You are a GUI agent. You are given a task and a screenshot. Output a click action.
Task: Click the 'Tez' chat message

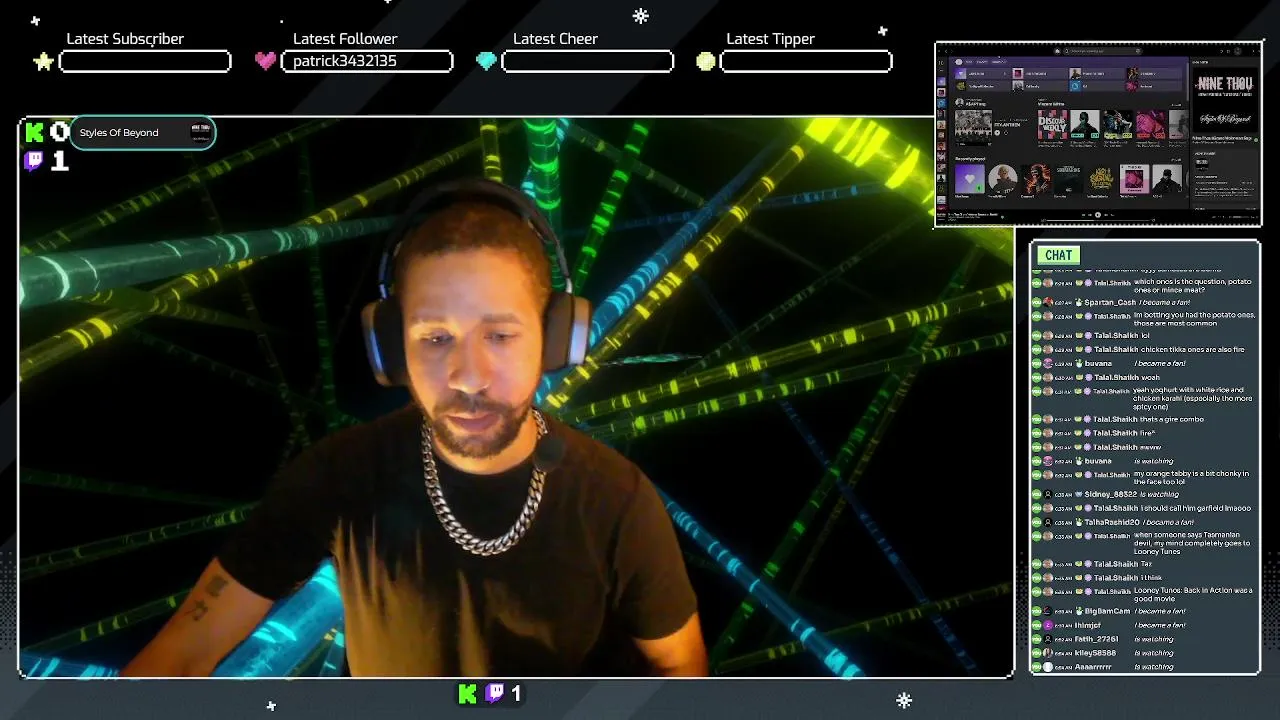1143,564
